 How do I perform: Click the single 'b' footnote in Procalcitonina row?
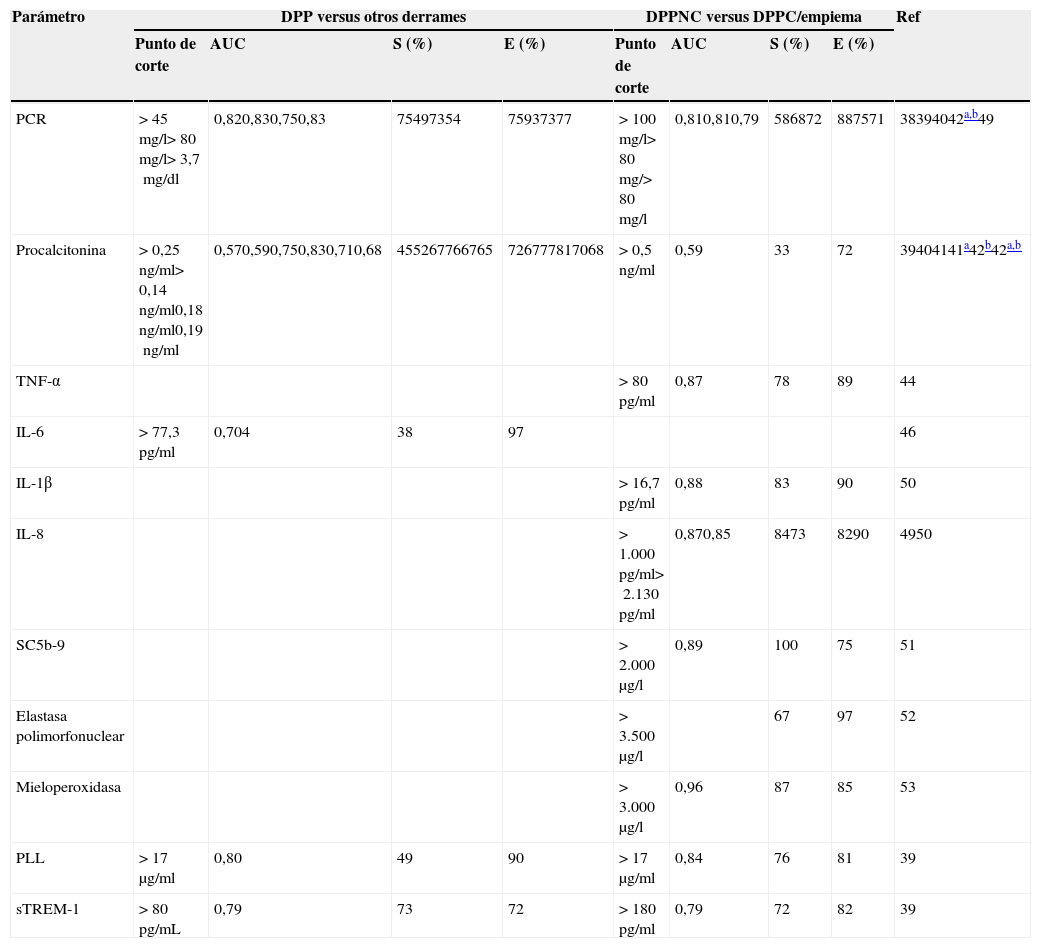point(988,246)
